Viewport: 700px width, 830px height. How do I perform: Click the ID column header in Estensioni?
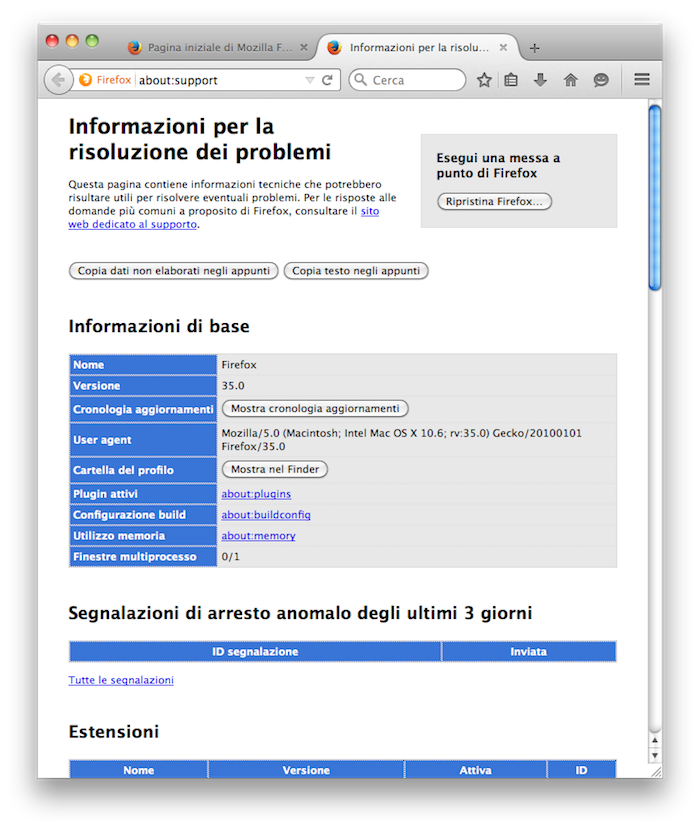point(581,770)
